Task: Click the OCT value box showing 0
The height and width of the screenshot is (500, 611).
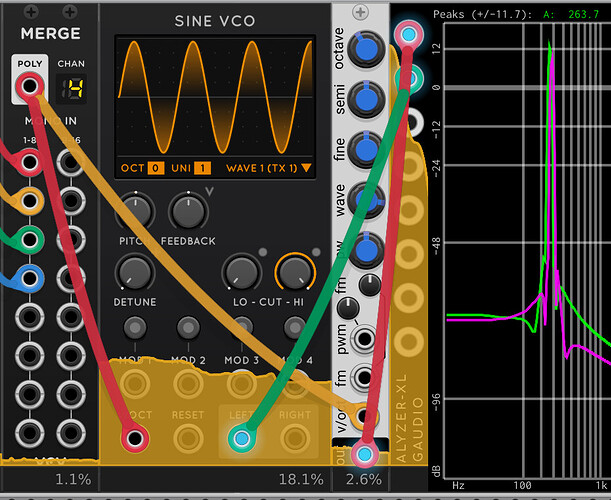Action: (156, 168)
